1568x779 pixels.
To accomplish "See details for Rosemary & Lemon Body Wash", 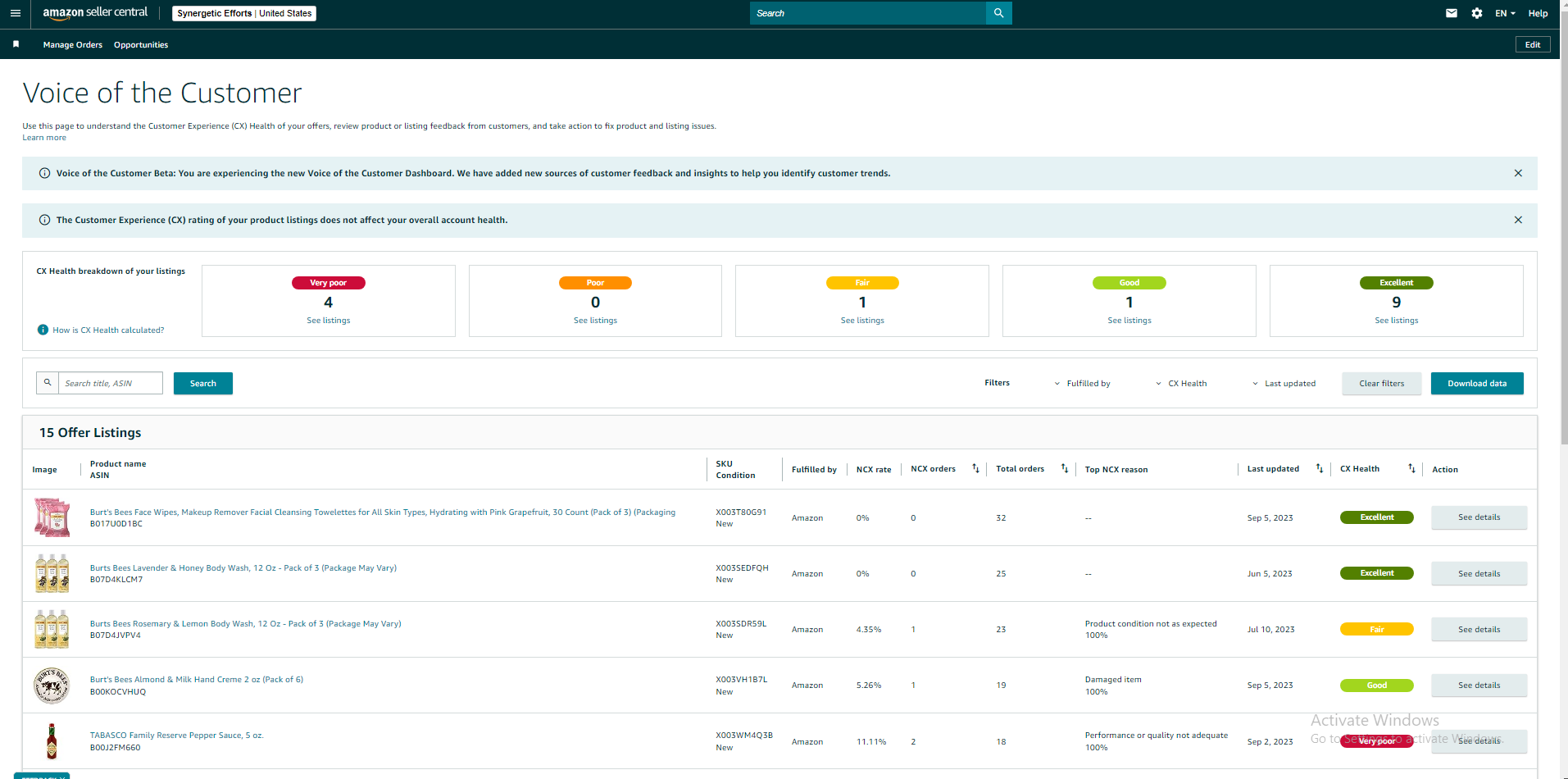I will [x=1479, y=630].
